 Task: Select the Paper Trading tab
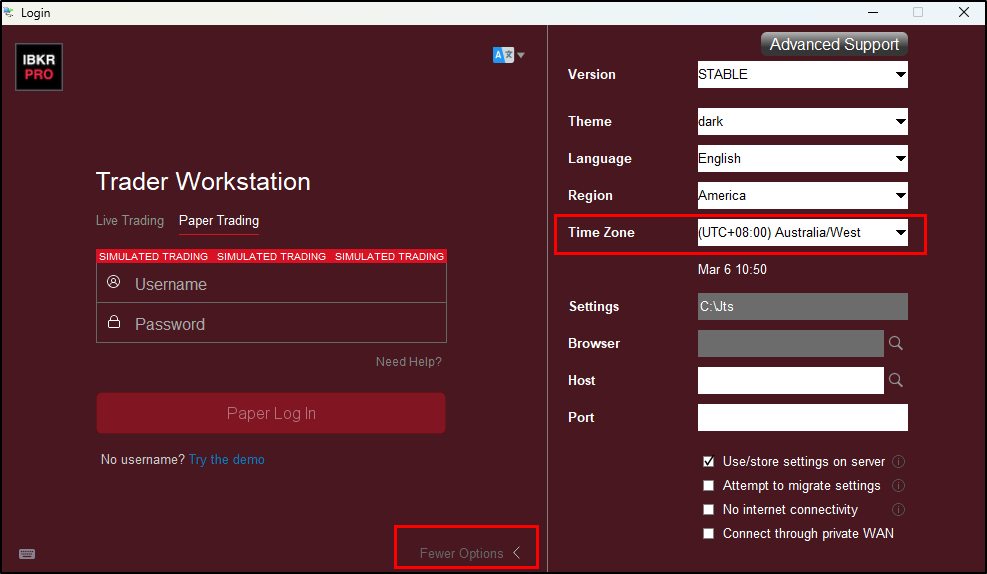tap(219, 220)
